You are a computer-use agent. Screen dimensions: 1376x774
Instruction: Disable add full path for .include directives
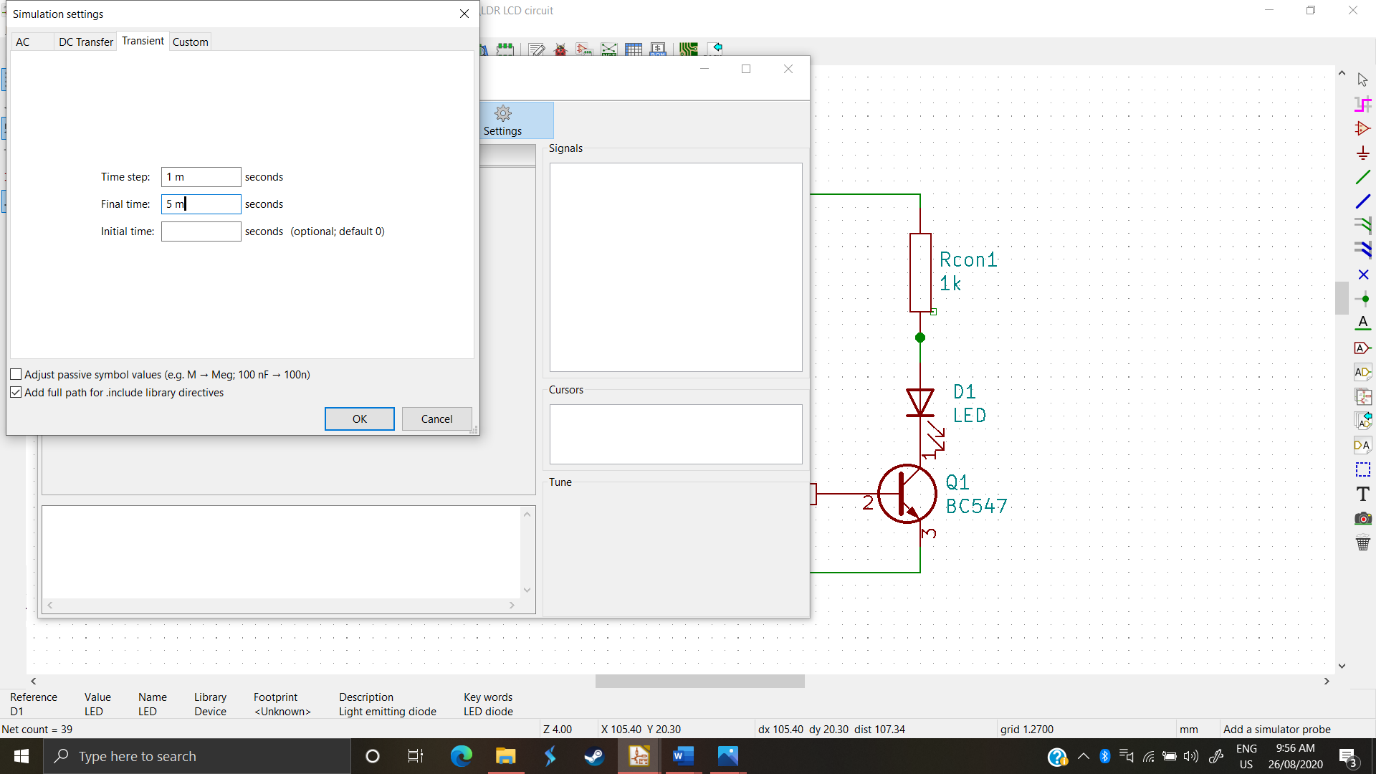[16, 392]
